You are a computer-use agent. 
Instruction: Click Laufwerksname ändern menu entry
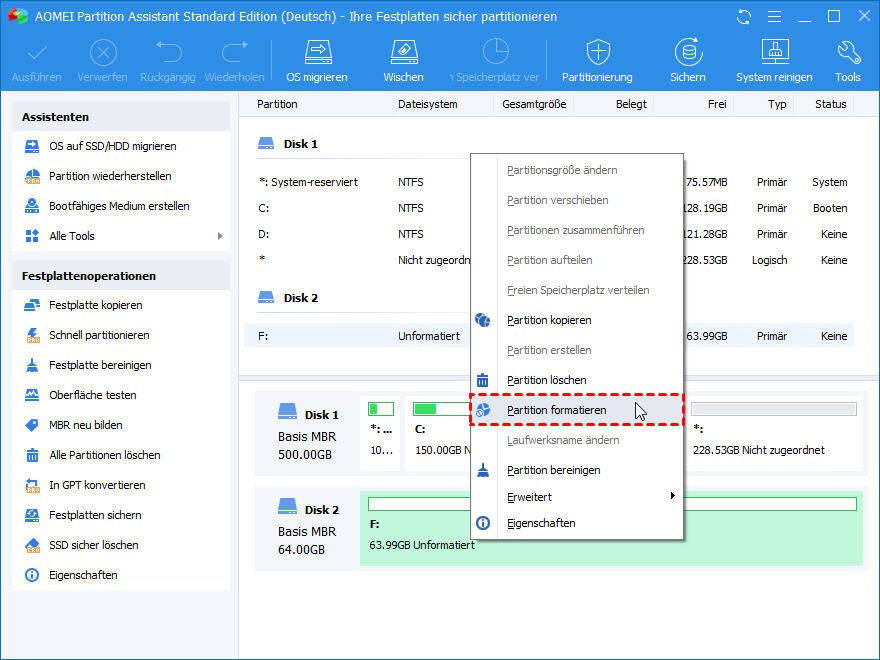click(576, 441)
